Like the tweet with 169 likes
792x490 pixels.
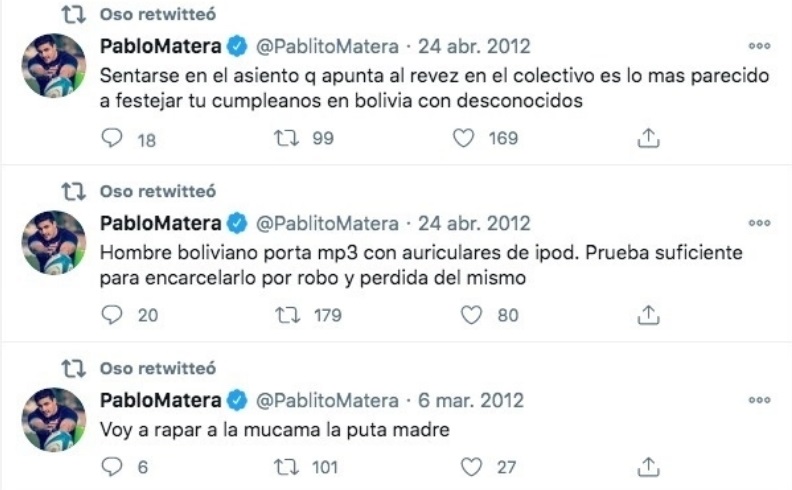click(x=463, y=139)
